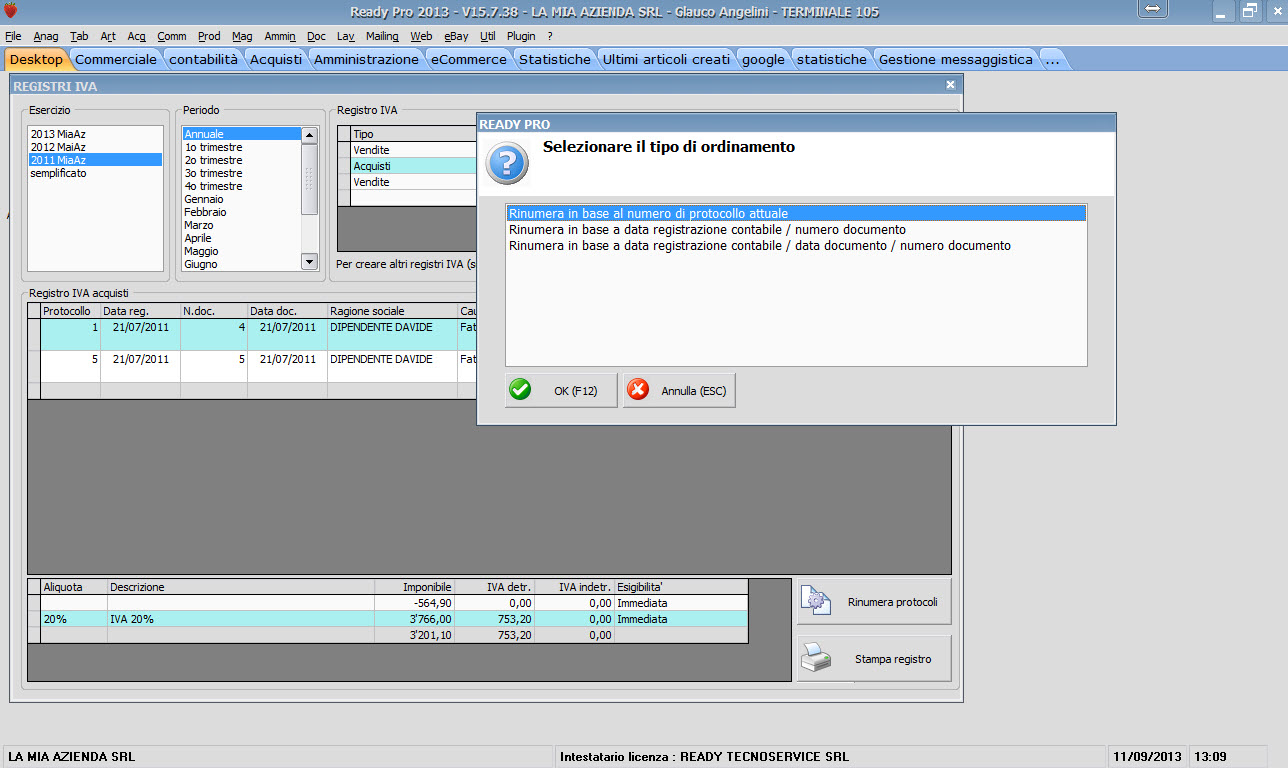
Task: Select Rinumera by data registrazione / numero documento
Action: click(796, 229)
